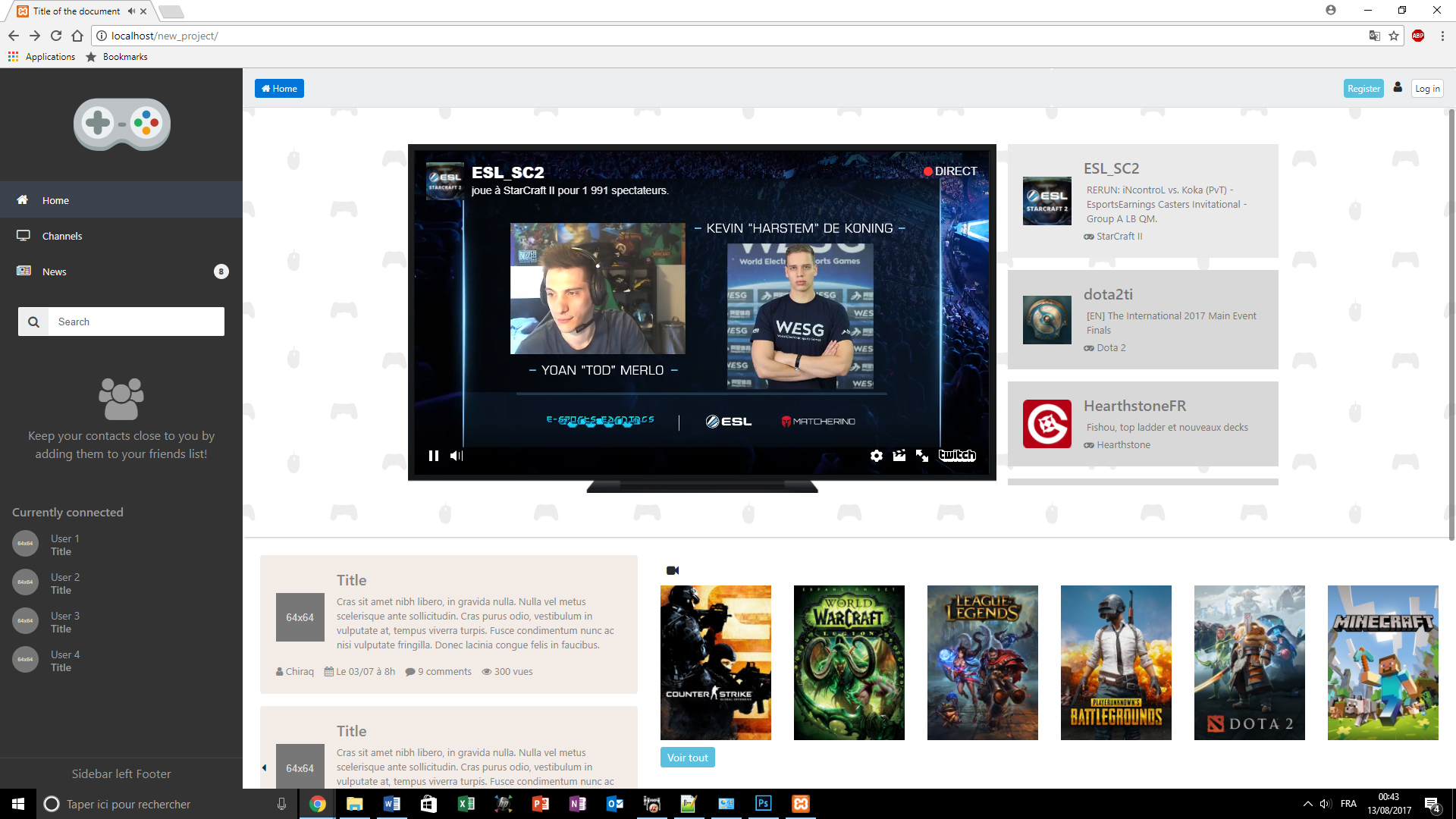Screen dimensions: 1456x819
Task: Collapse the sidebar with the left arrow
Action: (264, 767)
